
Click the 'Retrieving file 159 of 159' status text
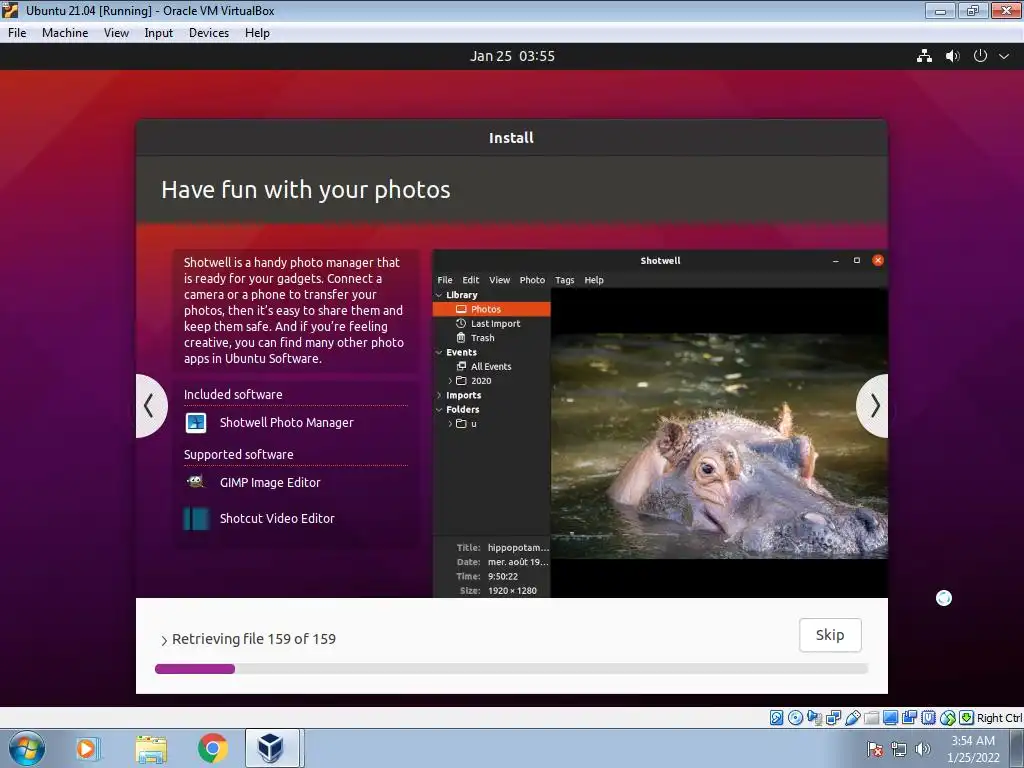(254, 639)
